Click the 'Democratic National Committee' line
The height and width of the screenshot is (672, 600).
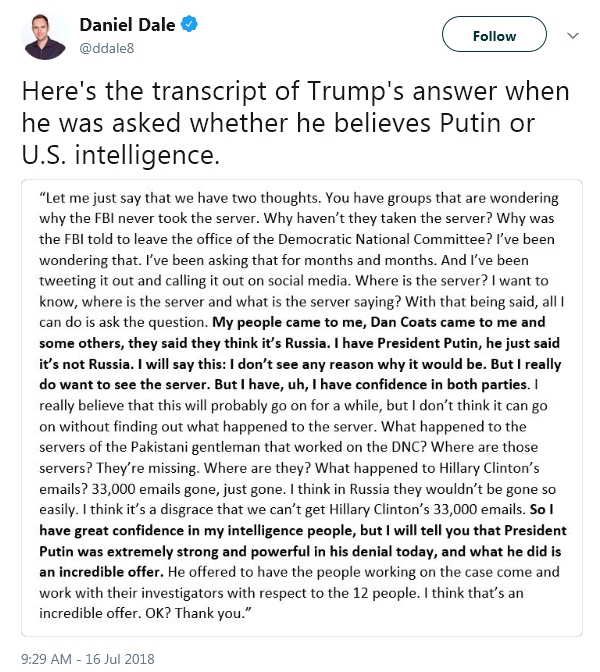(297, 239)
